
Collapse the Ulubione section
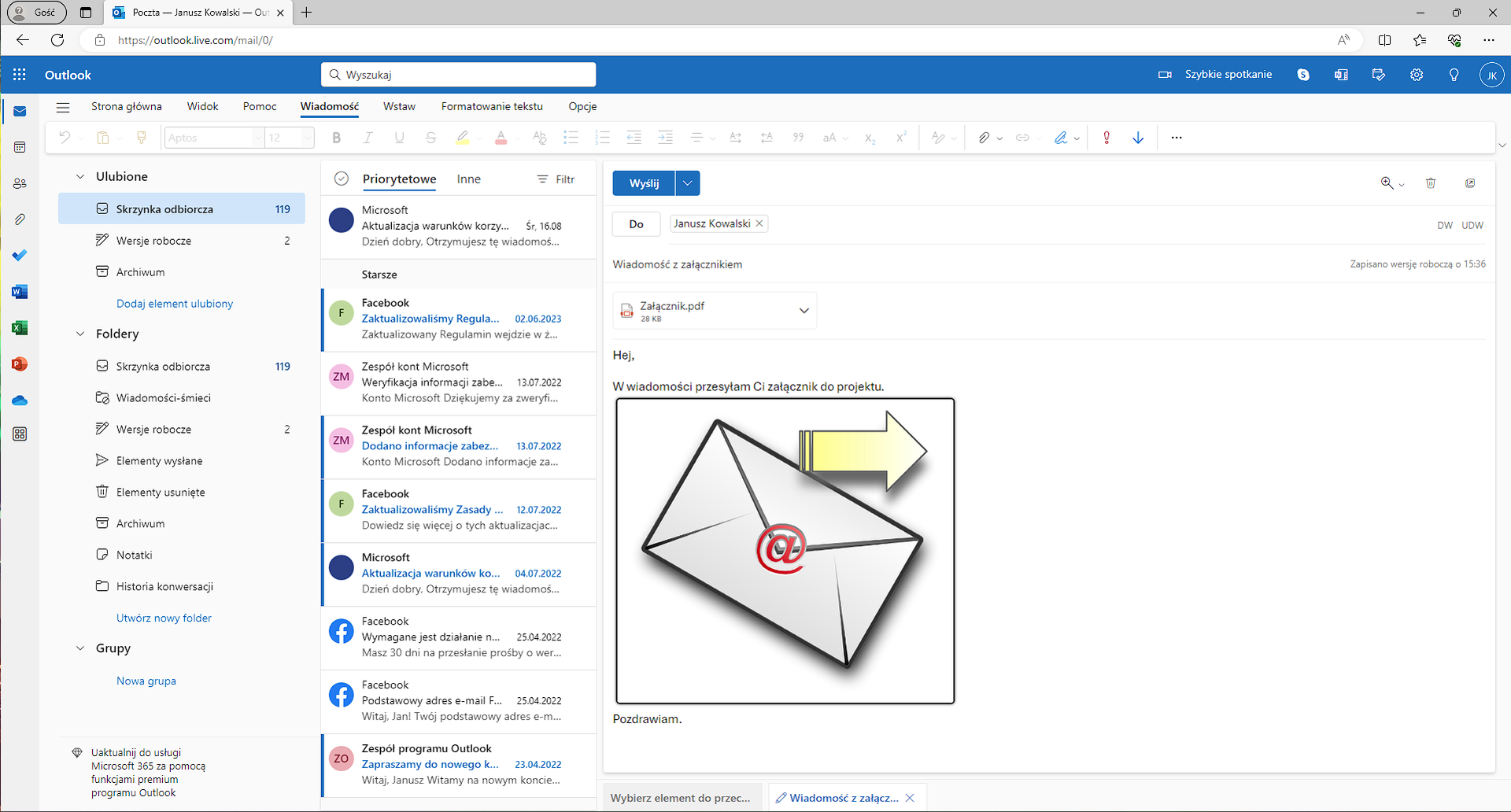pos(79,176)
